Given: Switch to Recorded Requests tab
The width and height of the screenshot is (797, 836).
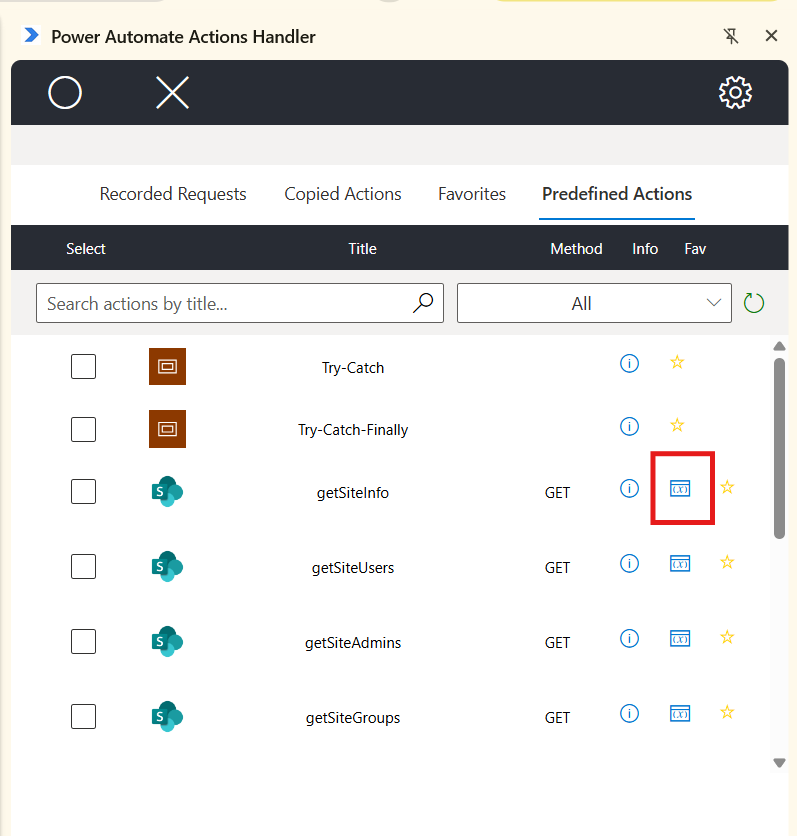Looking at the screenshot, I should click(x=173, y=194).
